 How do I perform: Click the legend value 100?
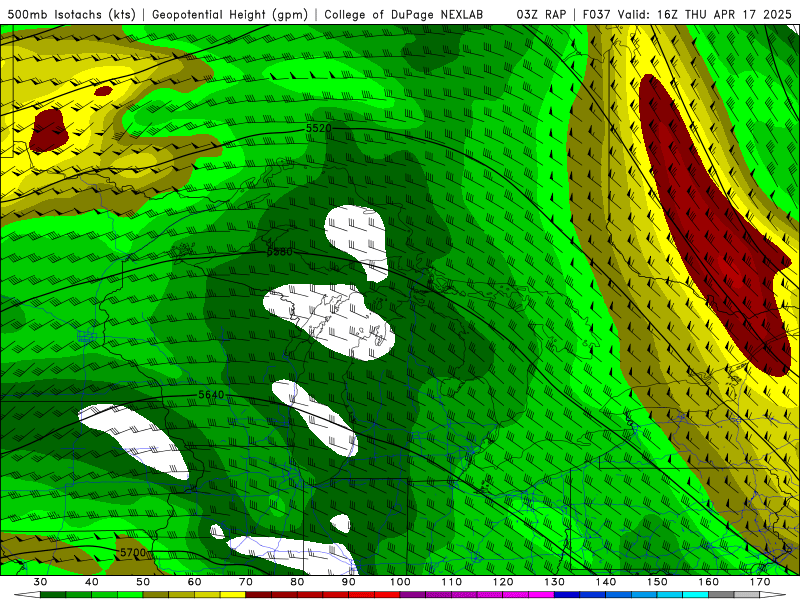click(400, 582)
